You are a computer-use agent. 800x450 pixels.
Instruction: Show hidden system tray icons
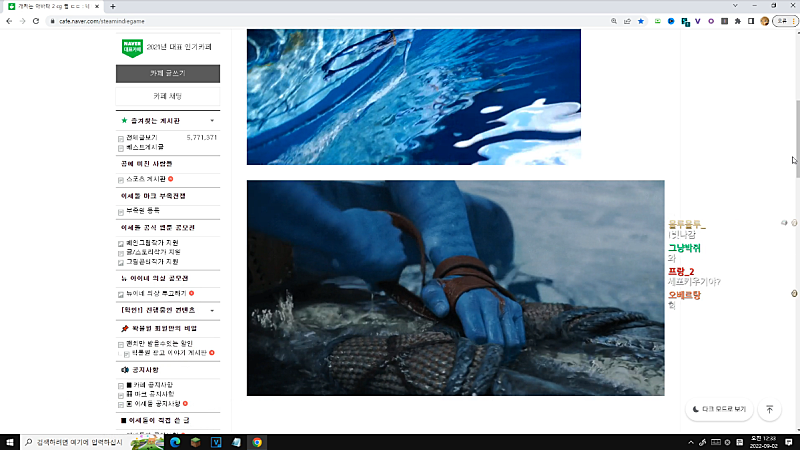pyautogui.click(x=691, y=442)
